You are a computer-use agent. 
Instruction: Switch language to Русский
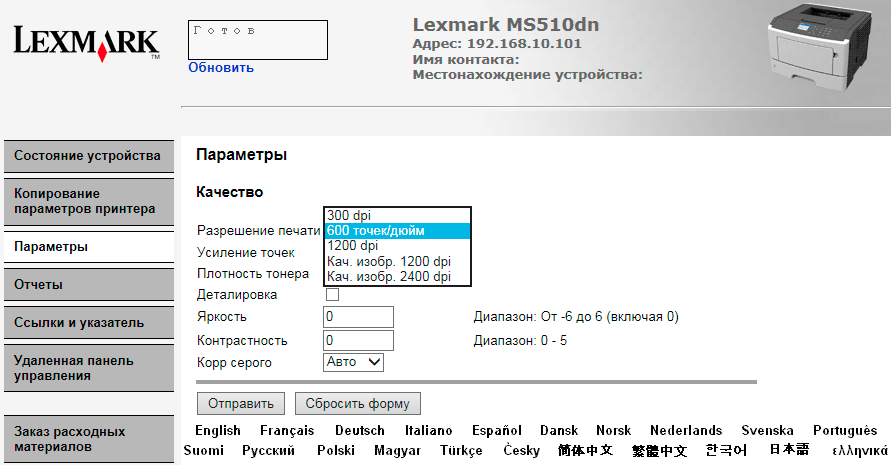coord(268,451)
